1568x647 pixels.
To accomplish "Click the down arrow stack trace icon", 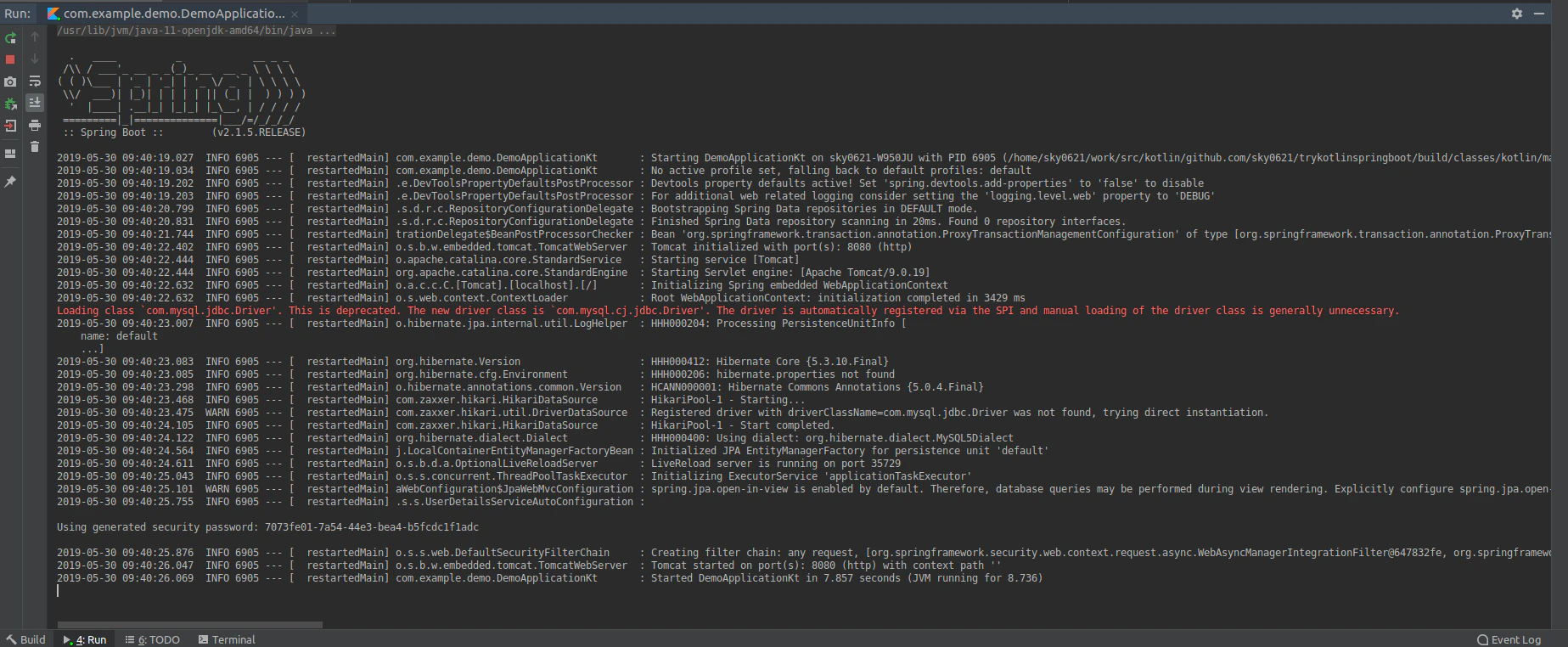I will click(35, 59).
